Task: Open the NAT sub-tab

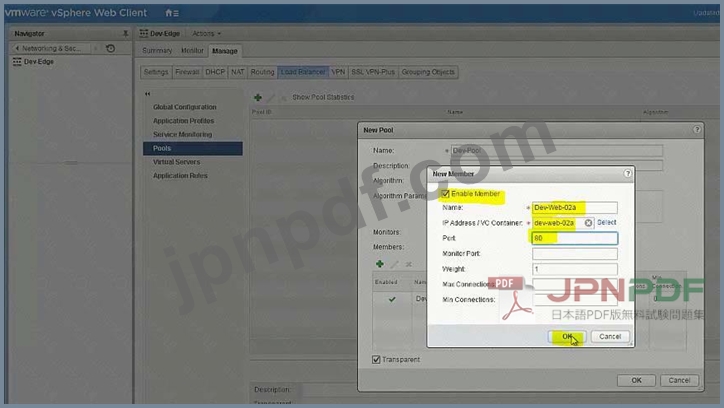Action: click(x=238, y=72)
